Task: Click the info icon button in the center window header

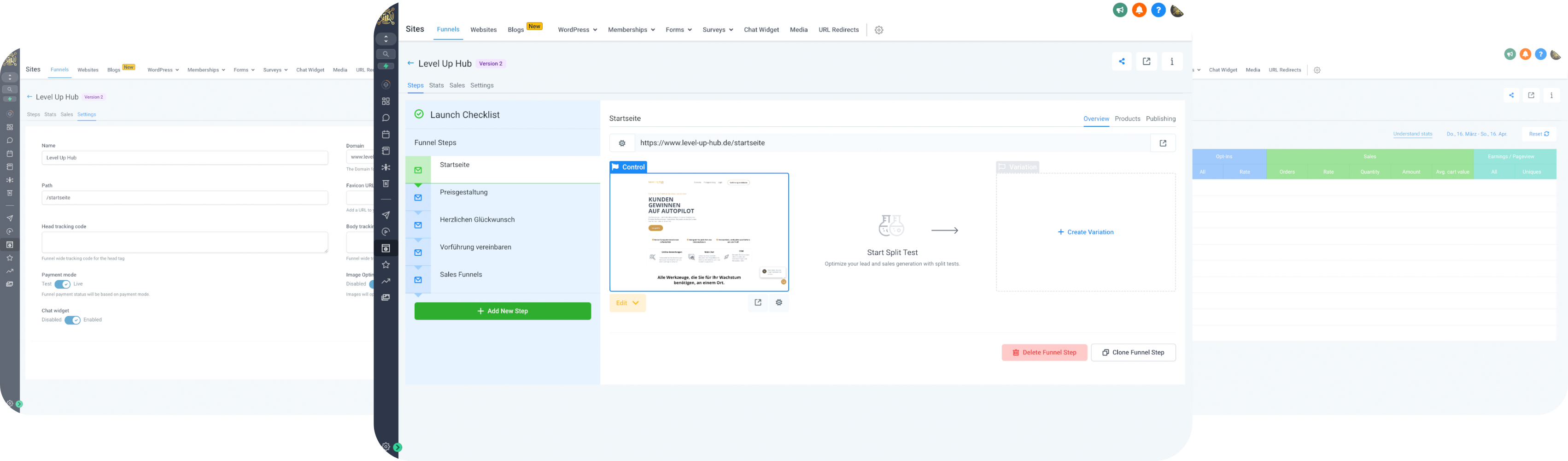Action: [x=1172, y=61]
